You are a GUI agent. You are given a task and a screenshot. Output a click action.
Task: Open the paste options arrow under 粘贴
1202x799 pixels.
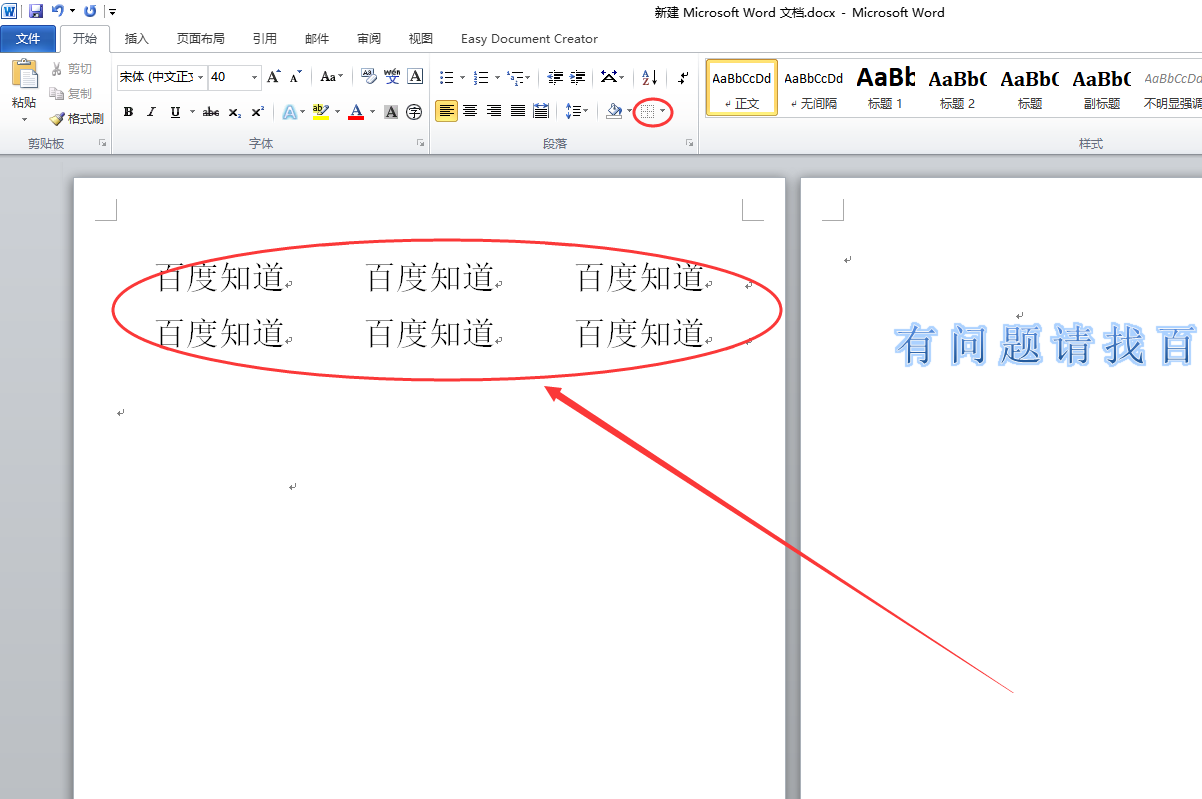coord(24,119)
